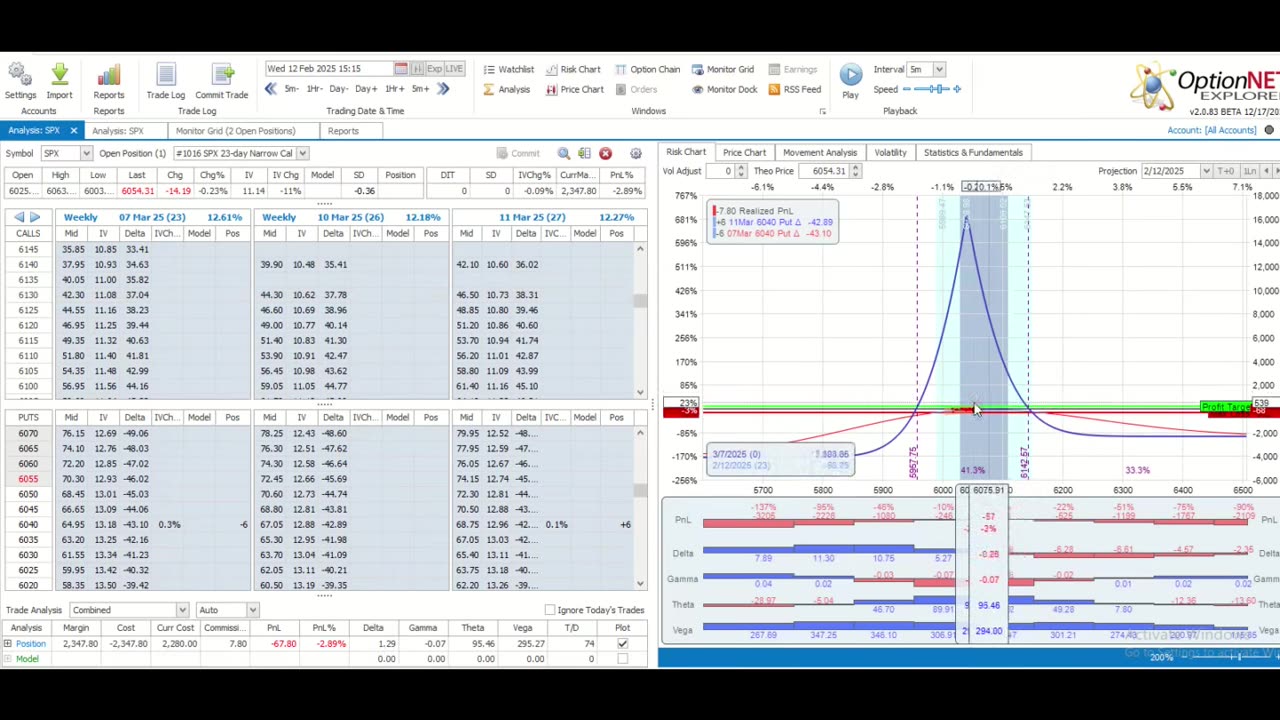1280x720 pixels.
Task: Click the magnifier search icon in analysis toolbar
Action: pos(564,153)
